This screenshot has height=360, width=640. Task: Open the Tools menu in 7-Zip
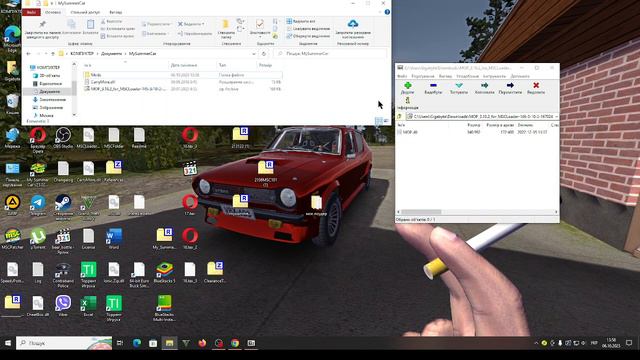[x=494, y=76]
